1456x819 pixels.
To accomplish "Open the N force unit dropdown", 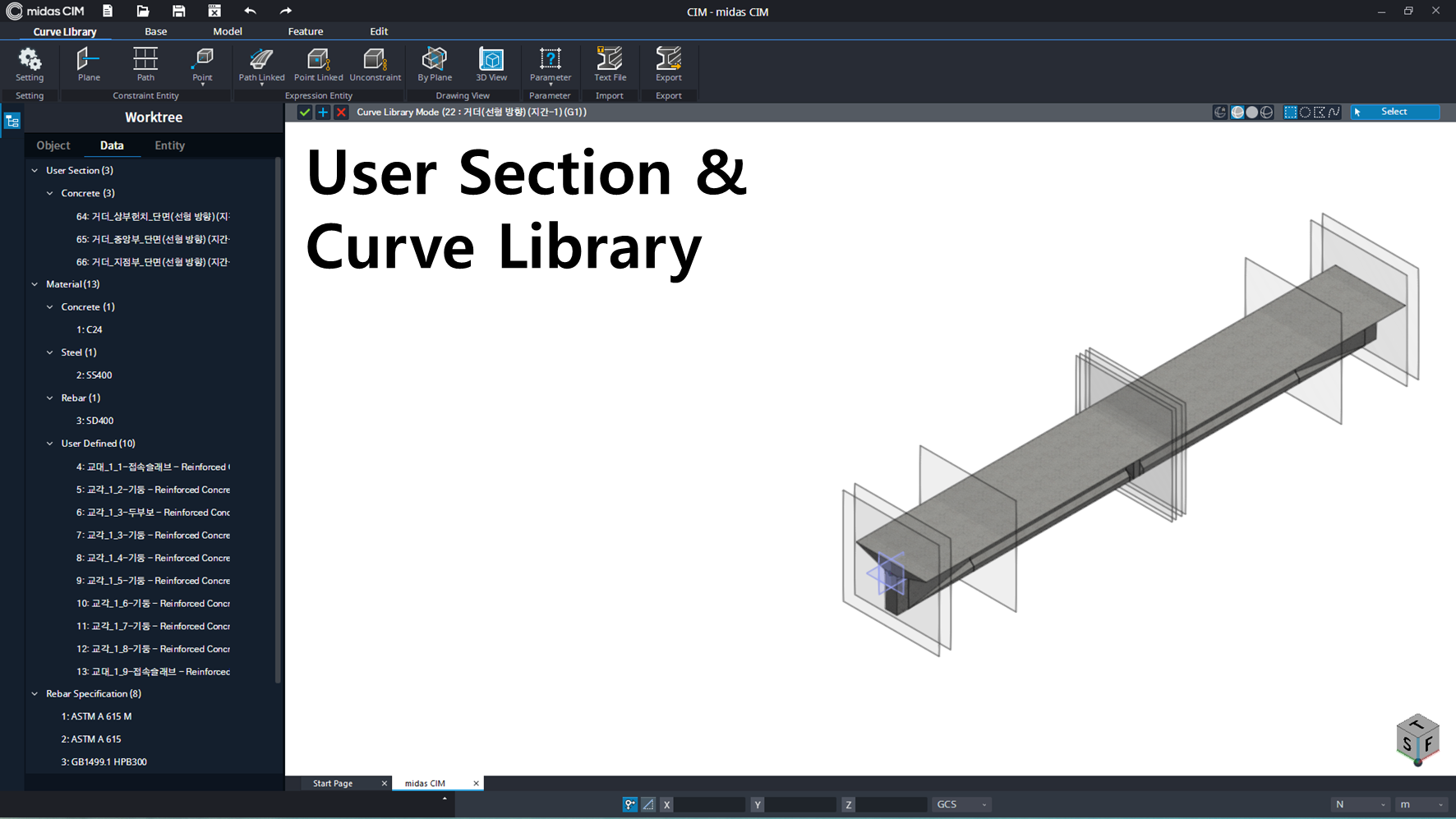I will [1360, 804].
